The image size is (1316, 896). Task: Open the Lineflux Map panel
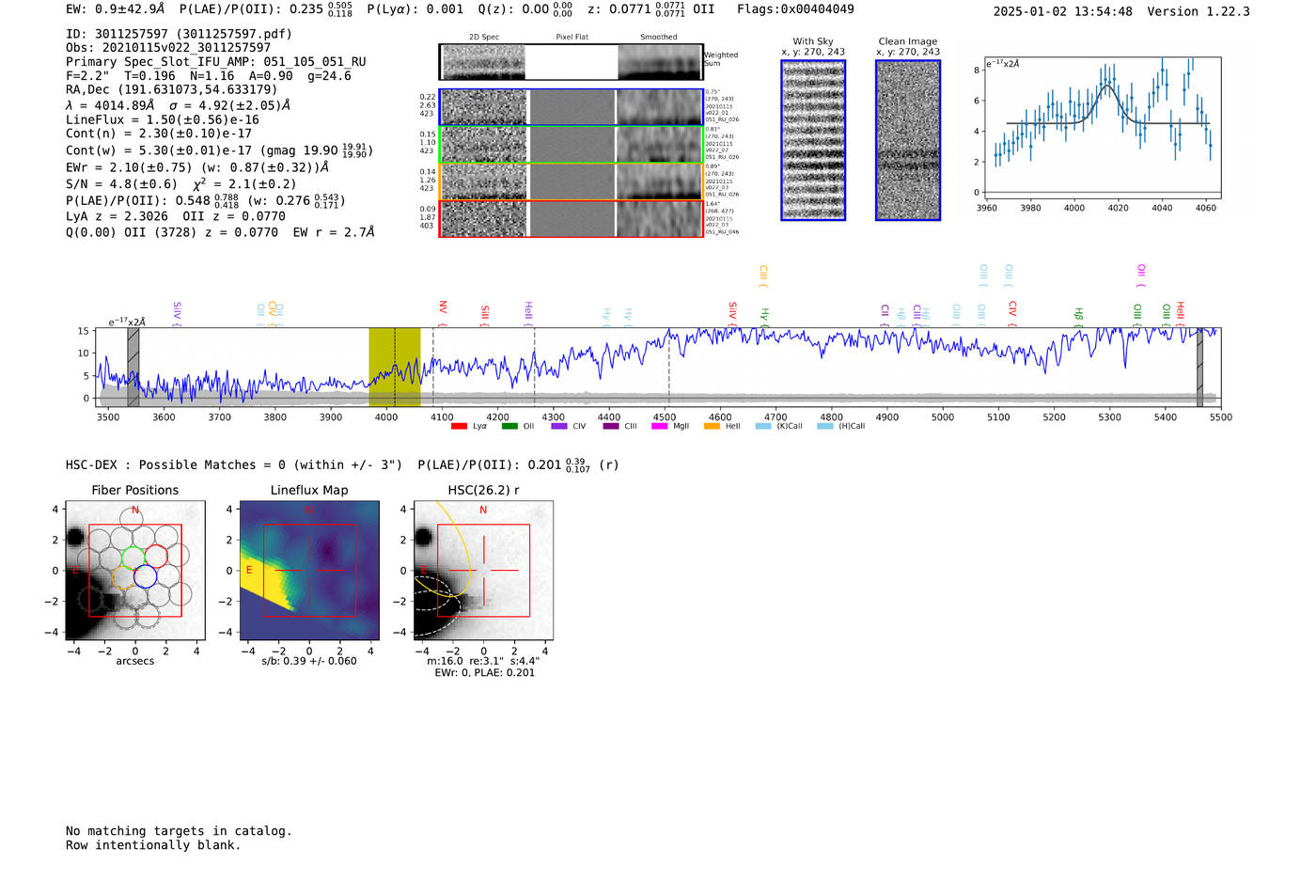(309, 570)
